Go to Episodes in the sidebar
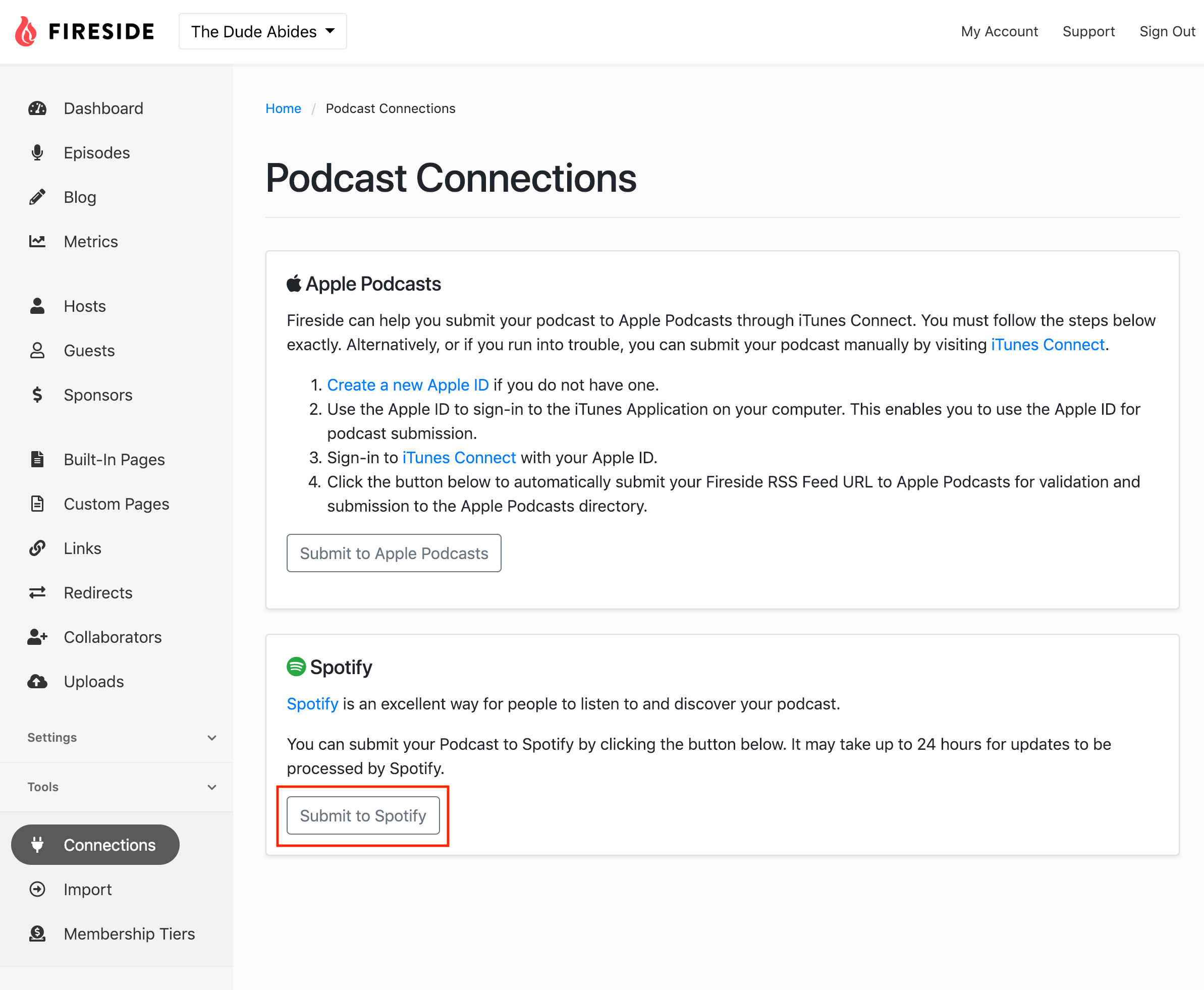 [97, 153]
